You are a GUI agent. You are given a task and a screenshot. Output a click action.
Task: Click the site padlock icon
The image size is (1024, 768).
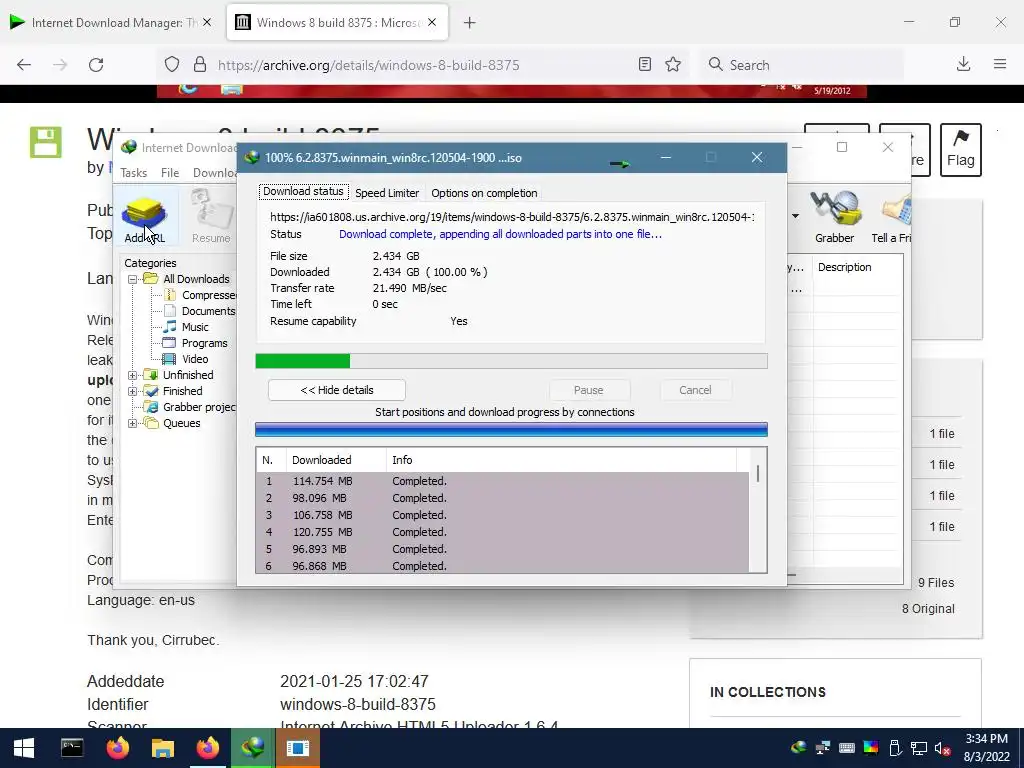(x=200, y=65)
